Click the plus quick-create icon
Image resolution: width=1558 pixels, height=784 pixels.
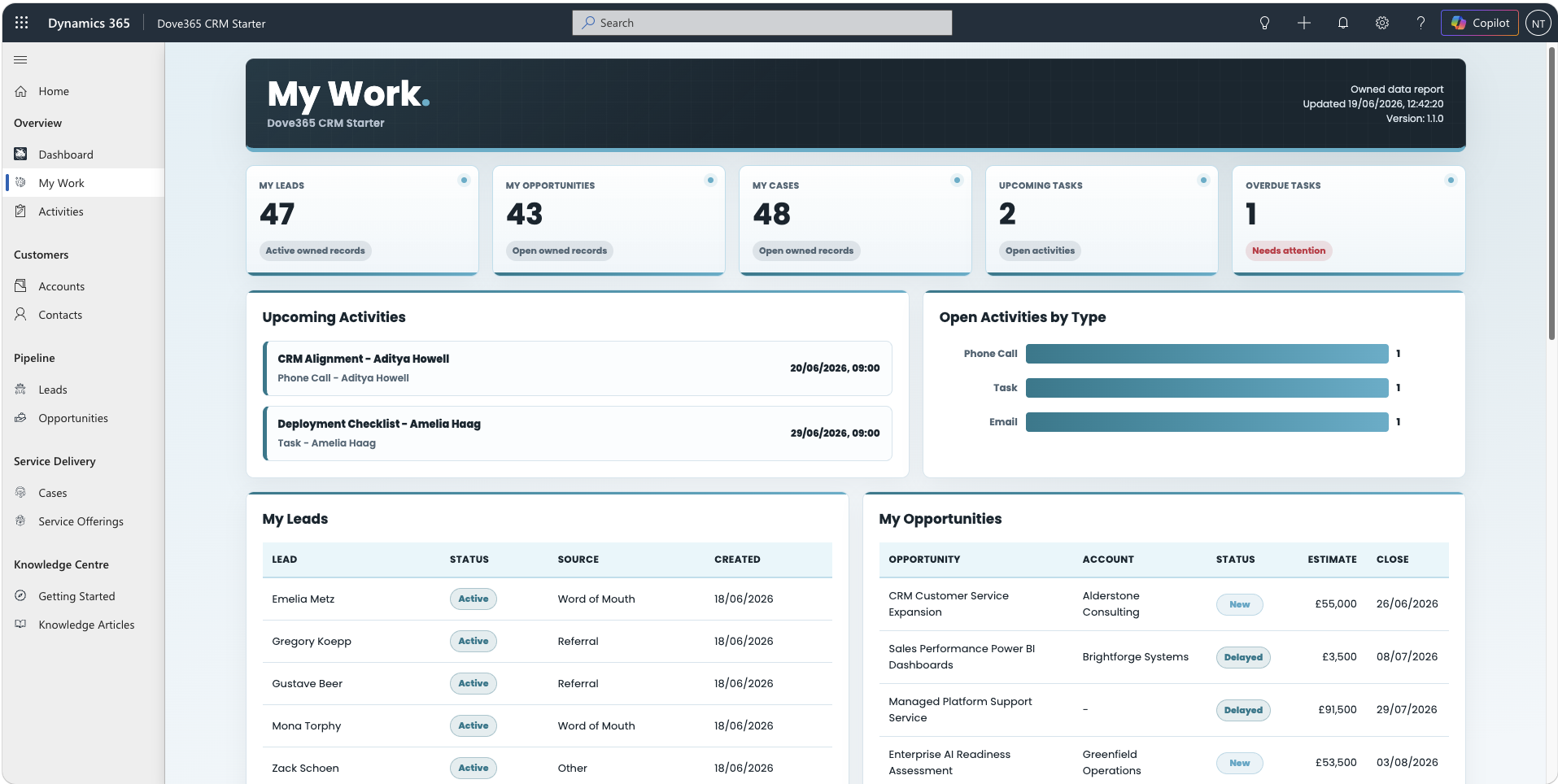1303,23
